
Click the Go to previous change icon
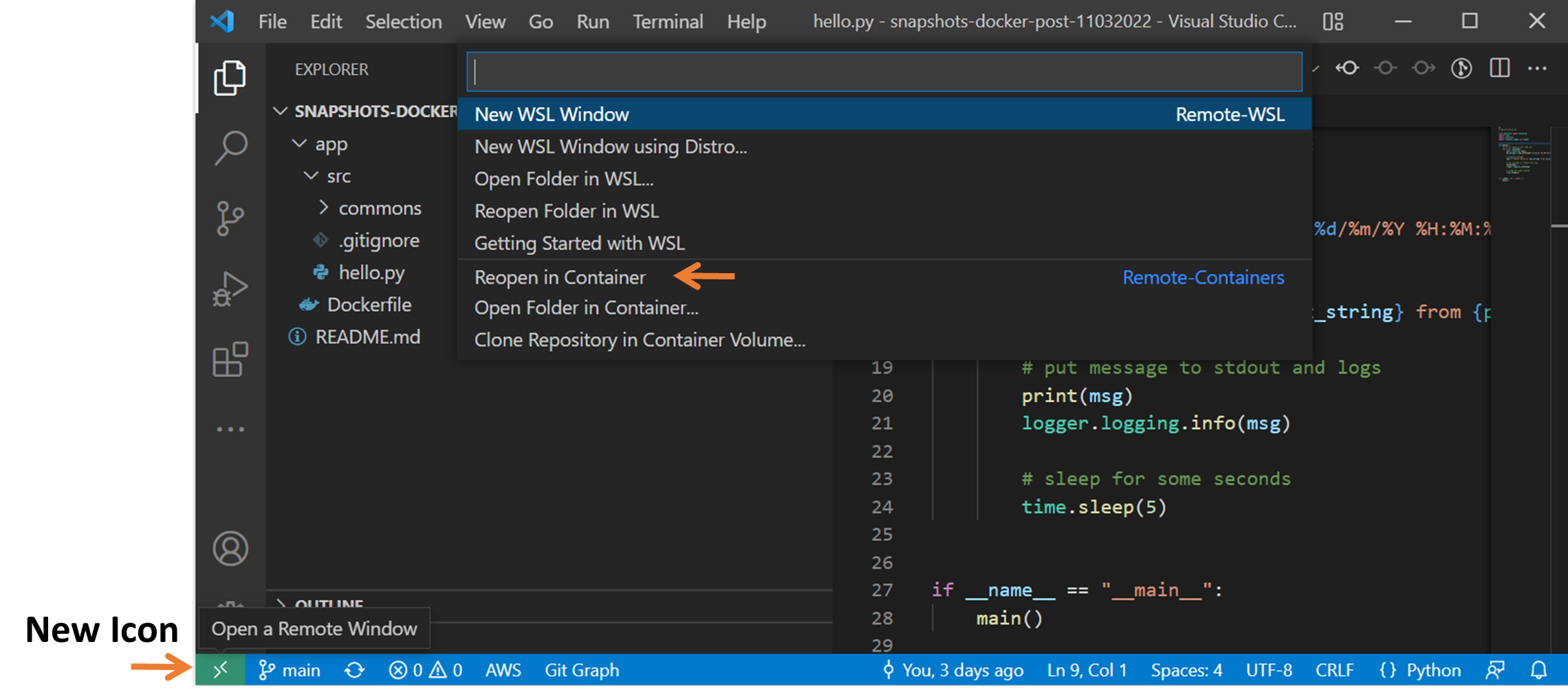click(1347, 68)
